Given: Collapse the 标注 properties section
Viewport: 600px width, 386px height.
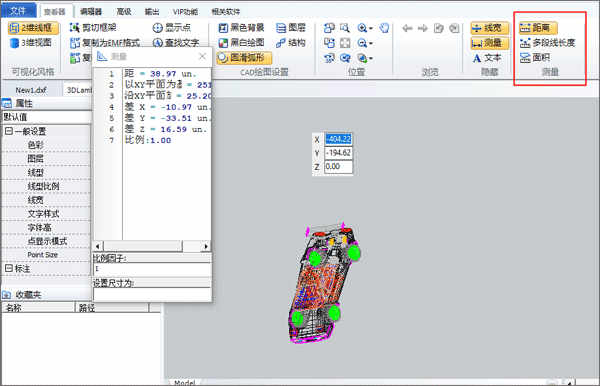Looking at the screenshot, I should 9,269.
